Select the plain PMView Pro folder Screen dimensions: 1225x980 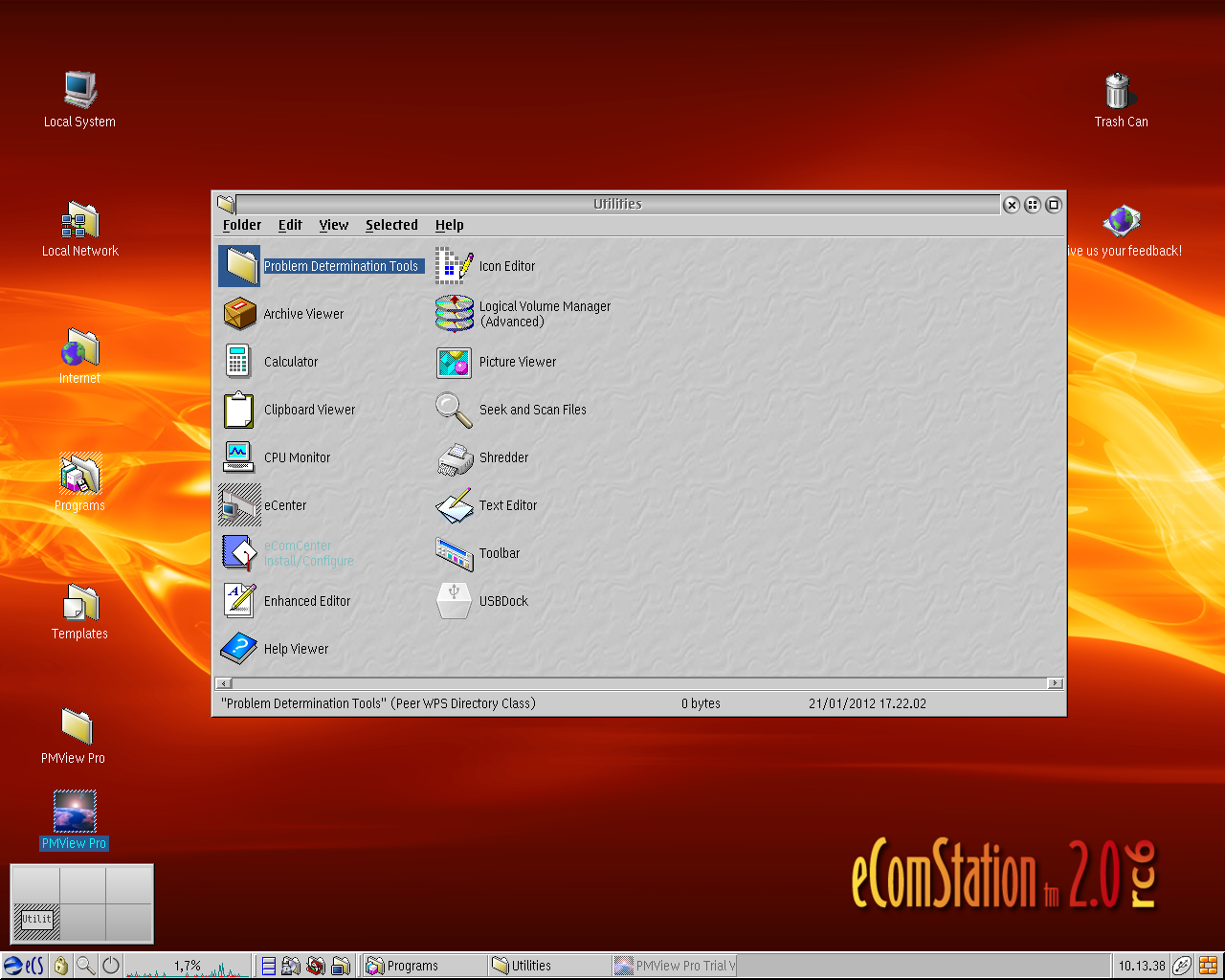click(x=77, y=727)
